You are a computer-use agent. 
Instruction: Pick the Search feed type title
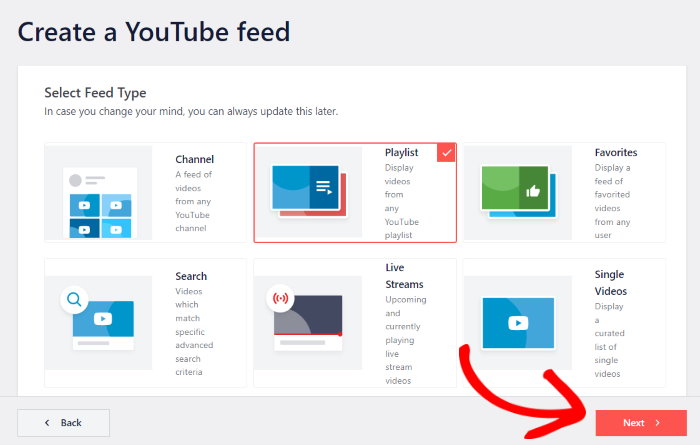(191, 276)
